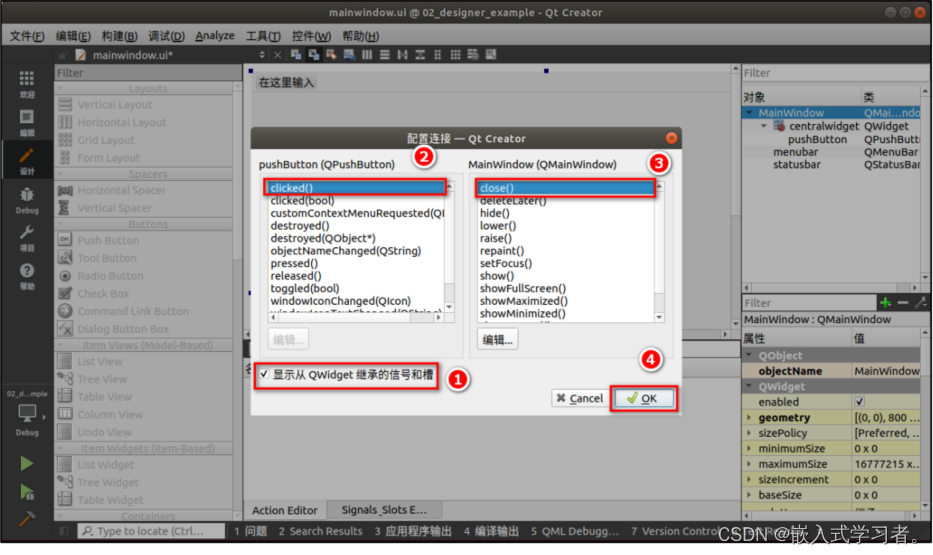The image size is (933, 555).
Task: Open the Analyze menu
Action: click(215, 36)
